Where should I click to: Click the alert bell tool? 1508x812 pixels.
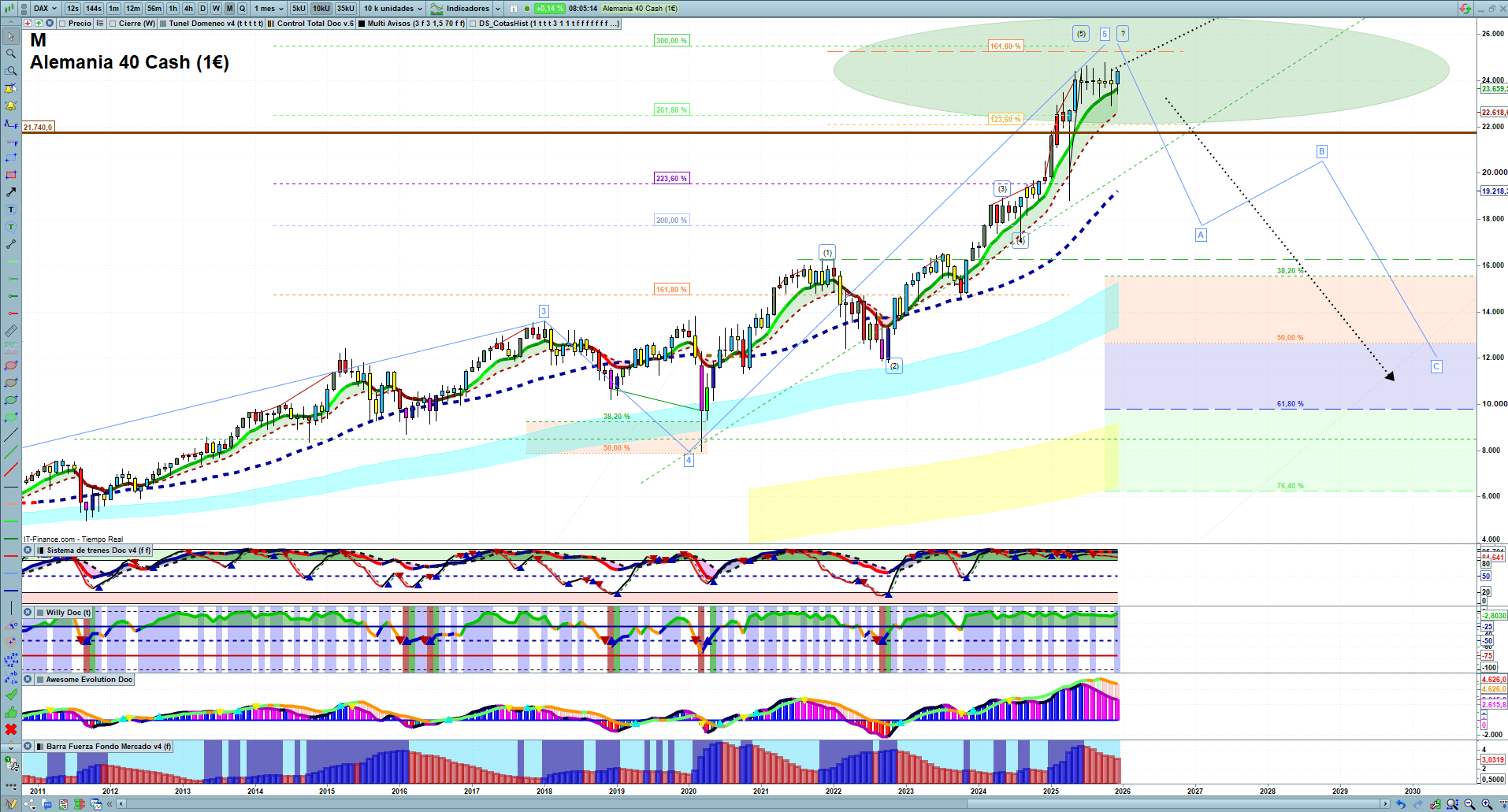click(x=11, y=106)
